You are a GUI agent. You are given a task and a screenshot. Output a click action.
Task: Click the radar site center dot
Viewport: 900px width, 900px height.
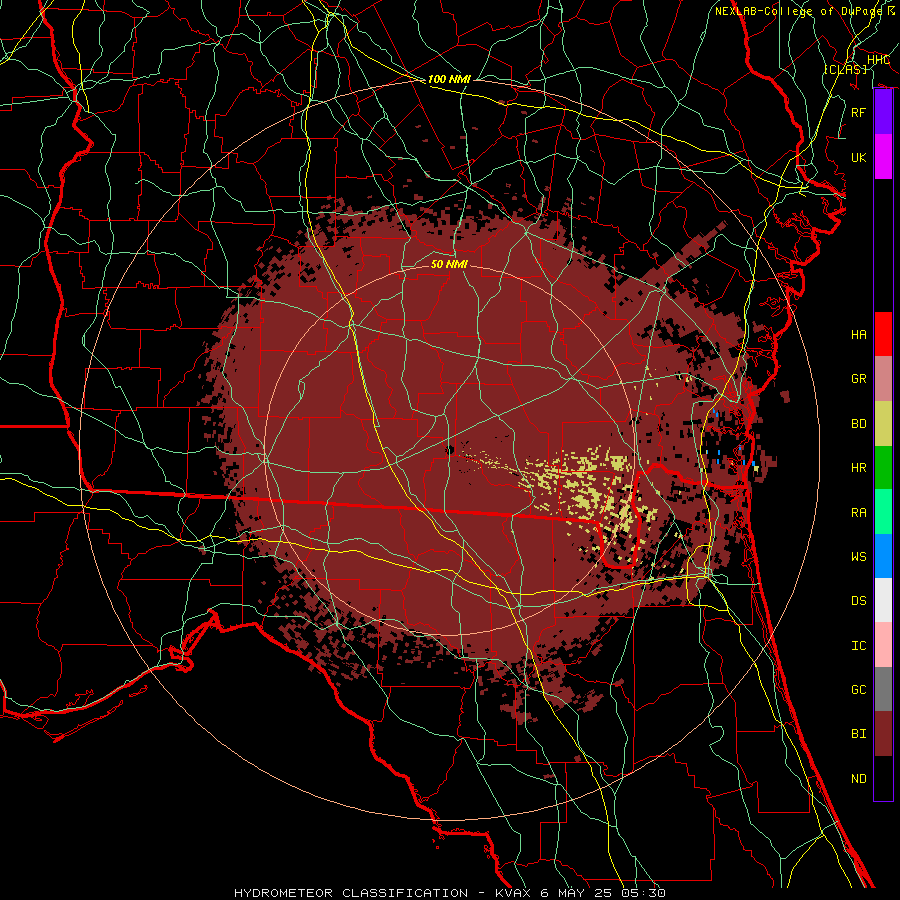(450, 450)
